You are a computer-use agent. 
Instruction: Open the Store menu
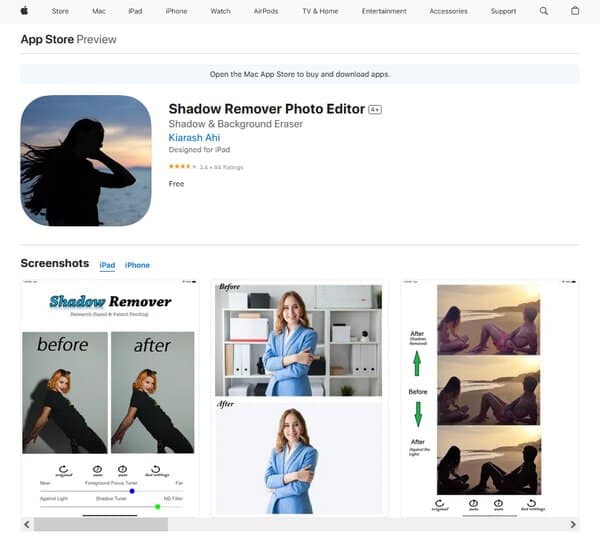[60, 11]
